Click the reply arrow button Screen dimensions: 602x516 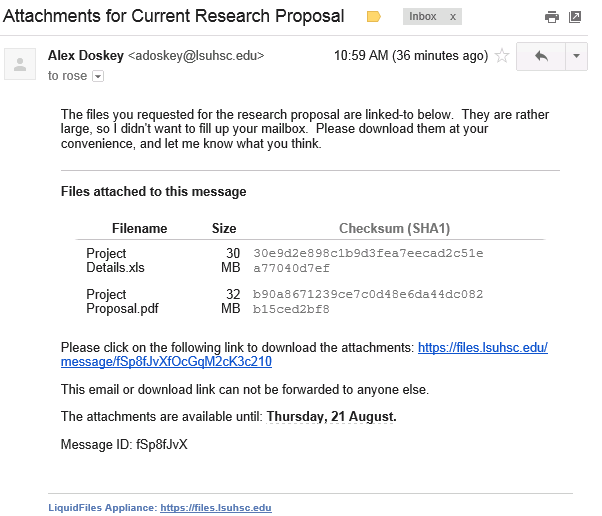(x=541, y=56)
